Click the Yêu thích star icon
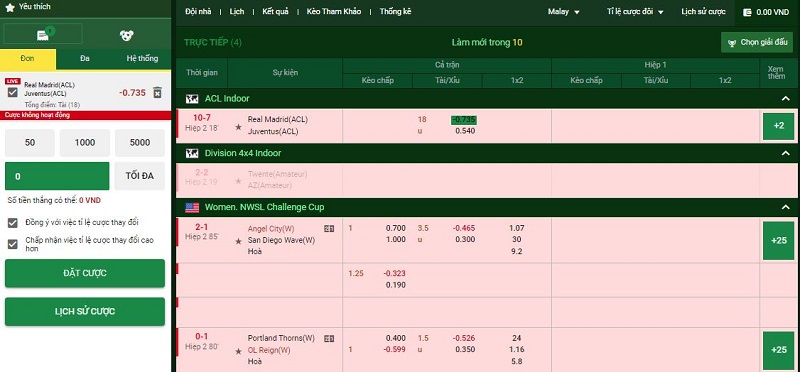Image resolution: width=800 pixels, height=372 pixels. [x=9, y=8]
